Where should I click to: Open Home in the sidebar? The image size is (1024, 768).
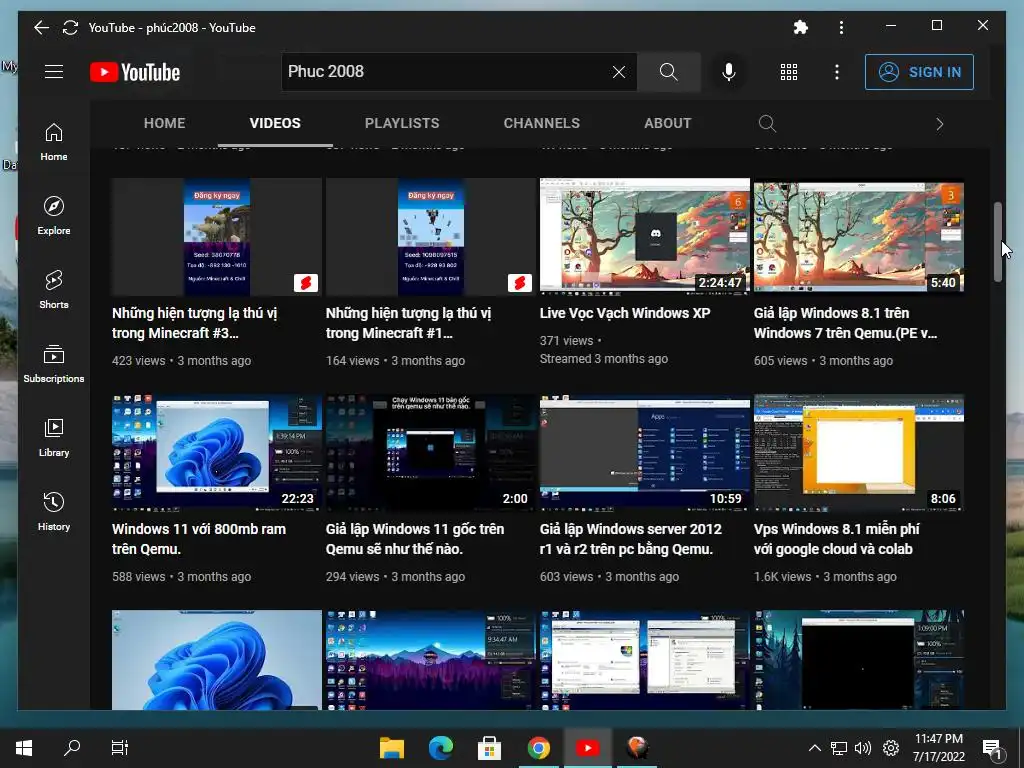pyautogui.click(x=54, y=142)
